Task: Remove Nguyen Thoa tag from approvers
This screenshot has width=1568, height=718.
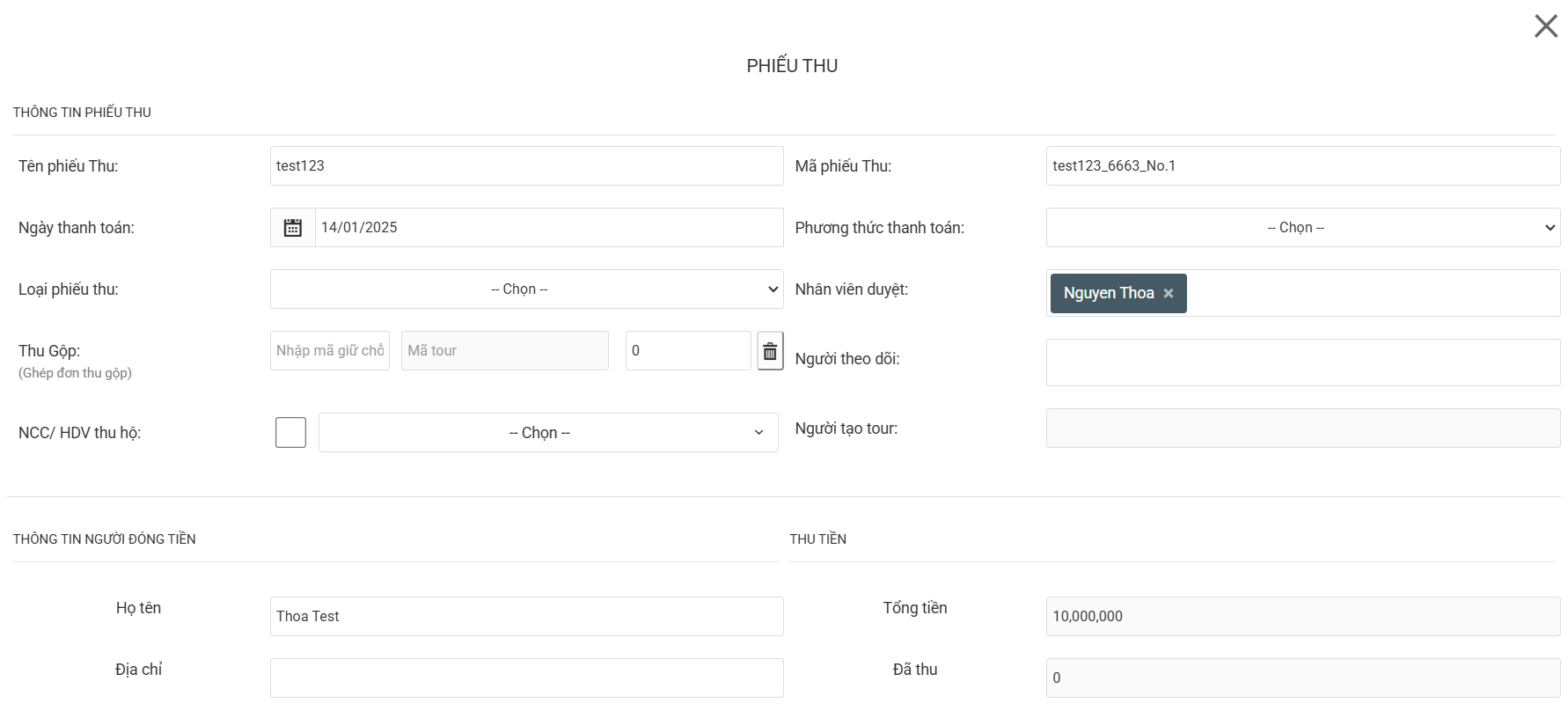Action: [1169, 294]
